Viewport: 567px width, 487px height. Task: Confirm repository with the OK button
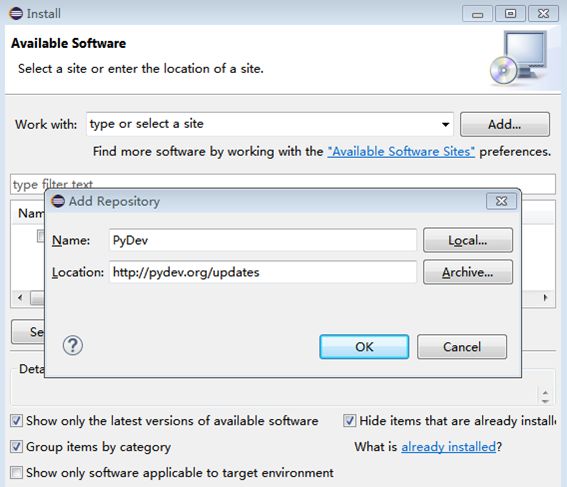[364, 347]
